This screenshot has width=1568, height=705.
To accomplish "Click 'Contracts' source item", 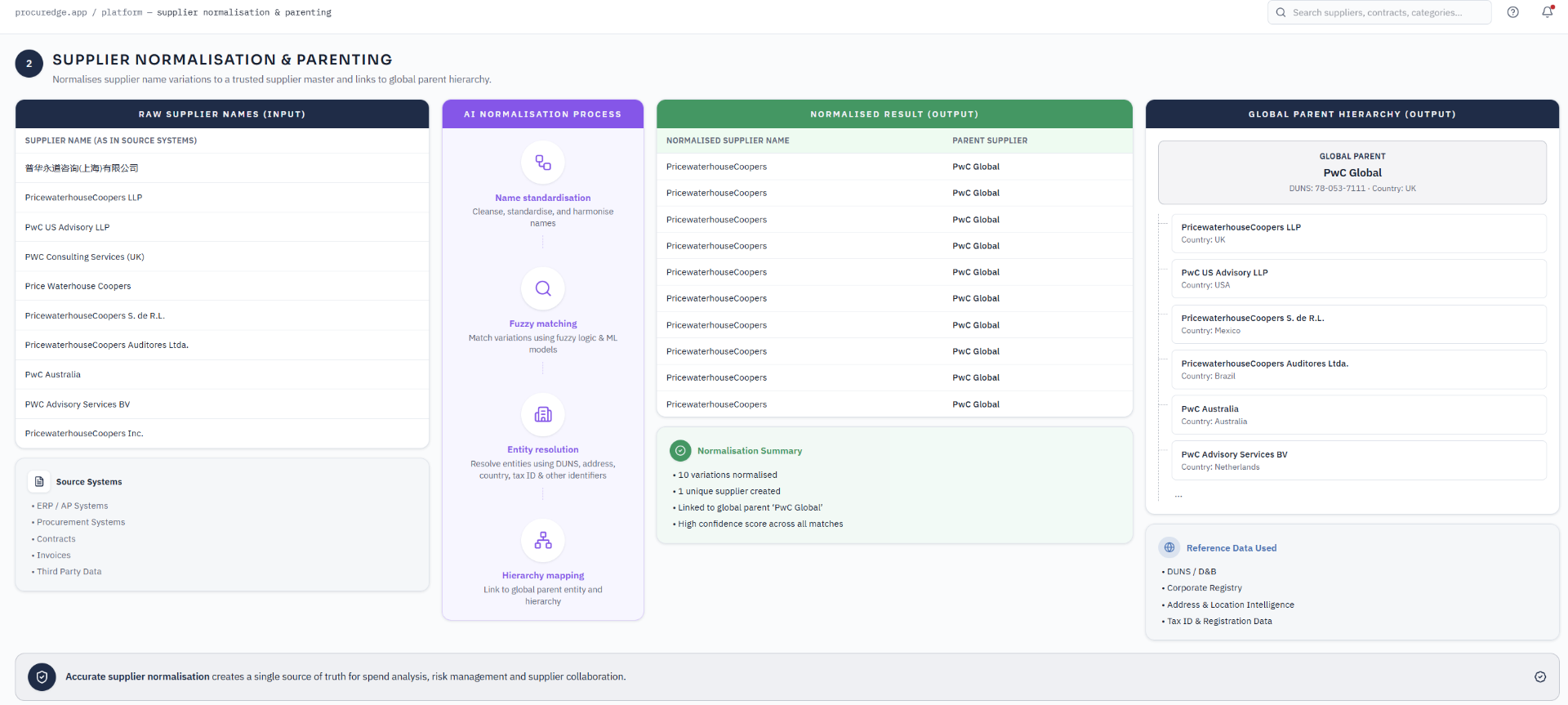I will tap(56, 539).
